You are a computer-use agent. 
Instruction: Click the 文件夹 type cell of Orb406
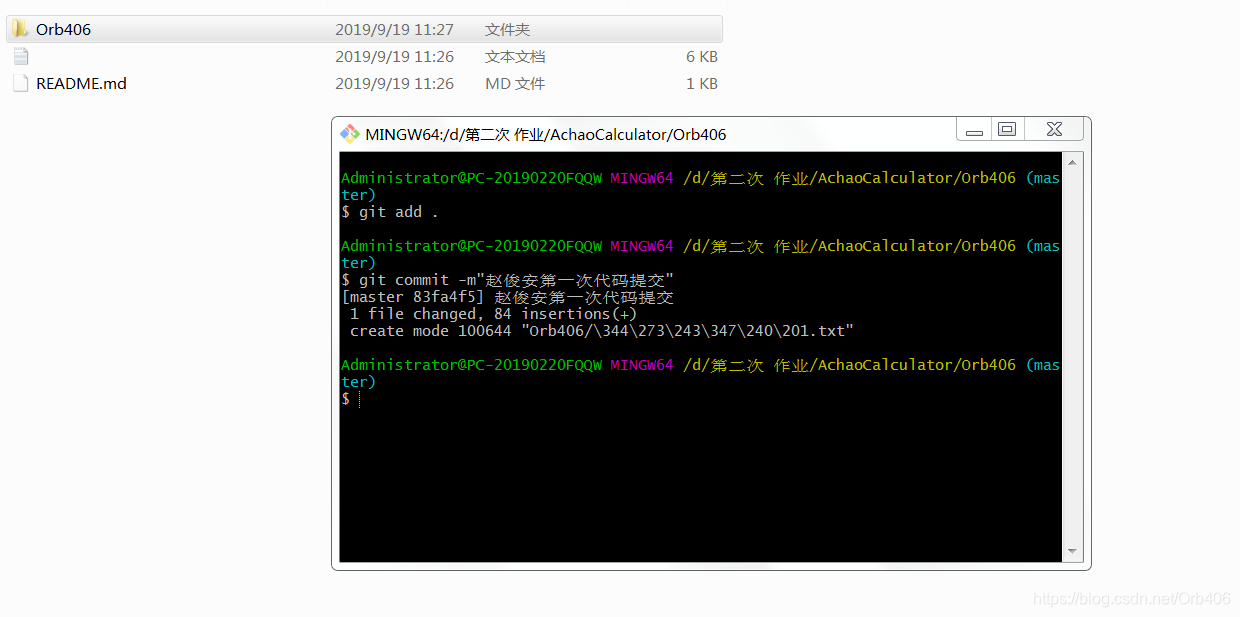507,30
